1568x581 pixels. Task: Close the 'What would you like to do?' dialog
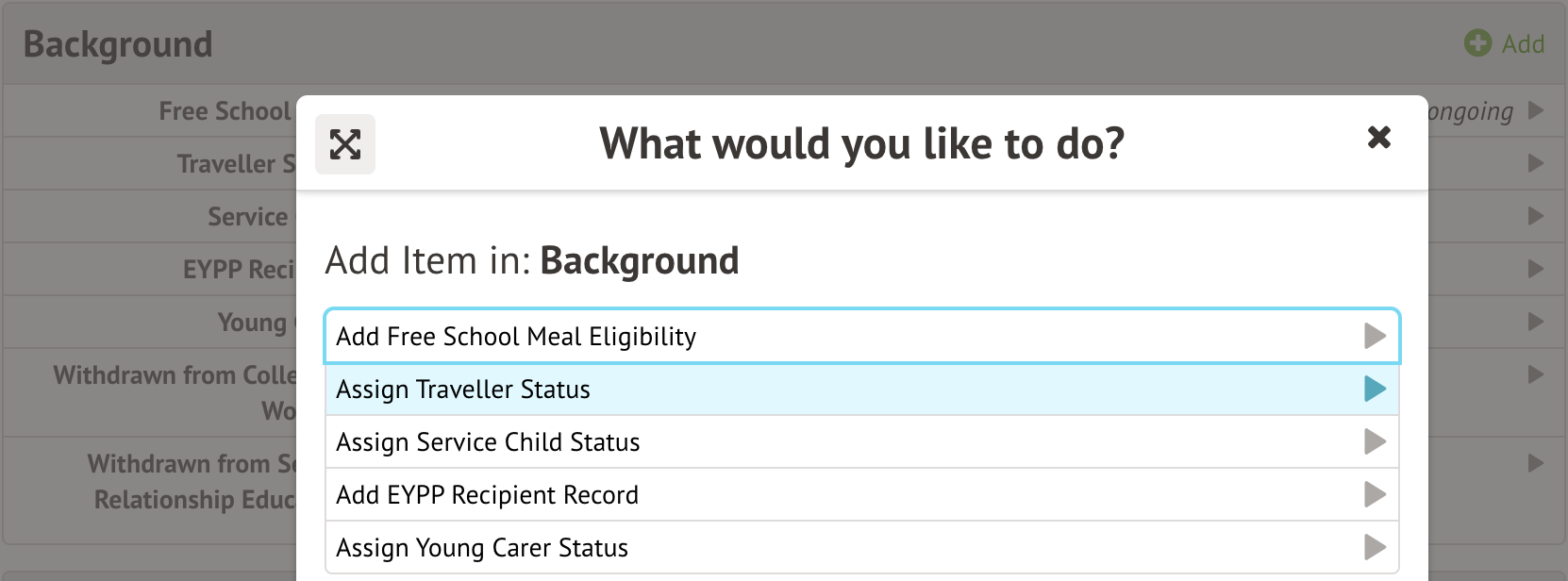click(x=1378, y=138)
